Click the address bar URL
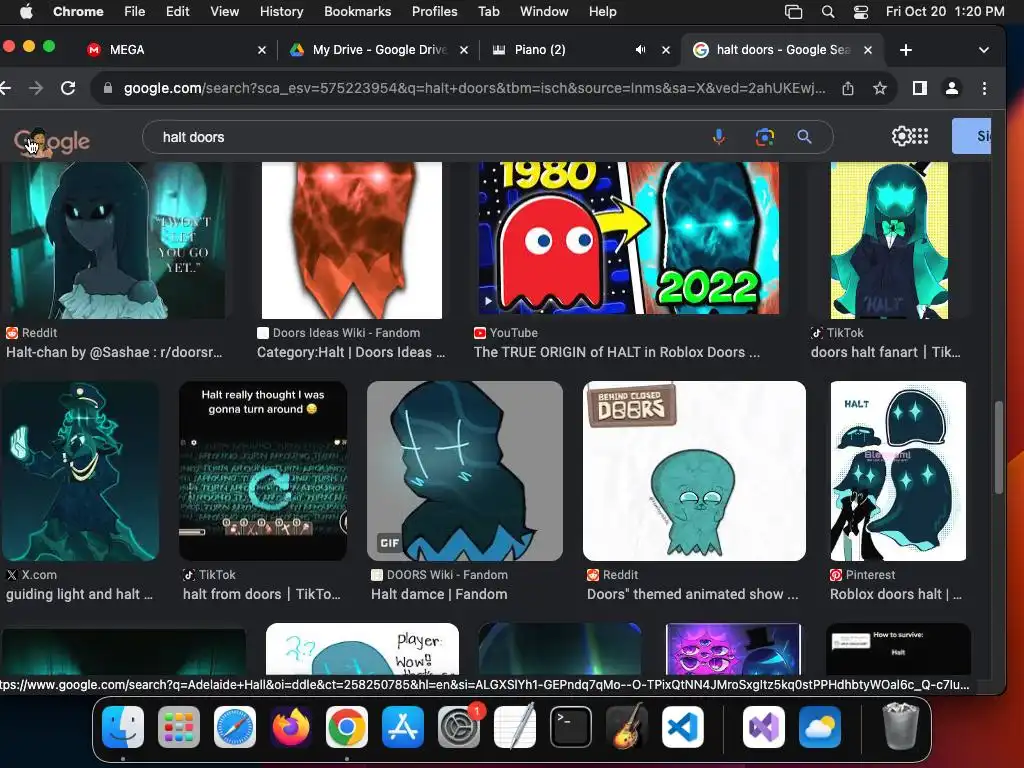1024x768 pixels. click(474, 88)
